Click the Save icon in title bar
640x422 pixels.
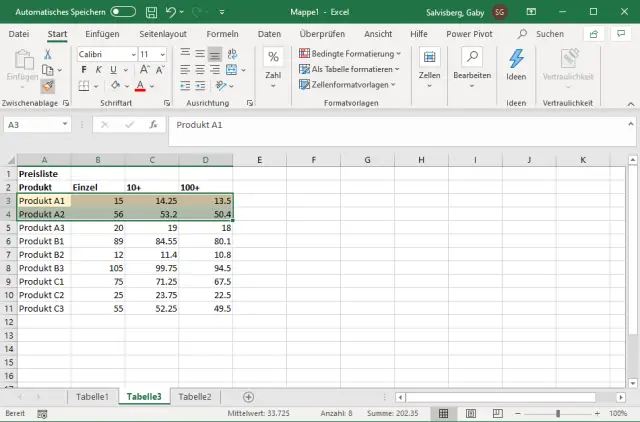[150, 11]
